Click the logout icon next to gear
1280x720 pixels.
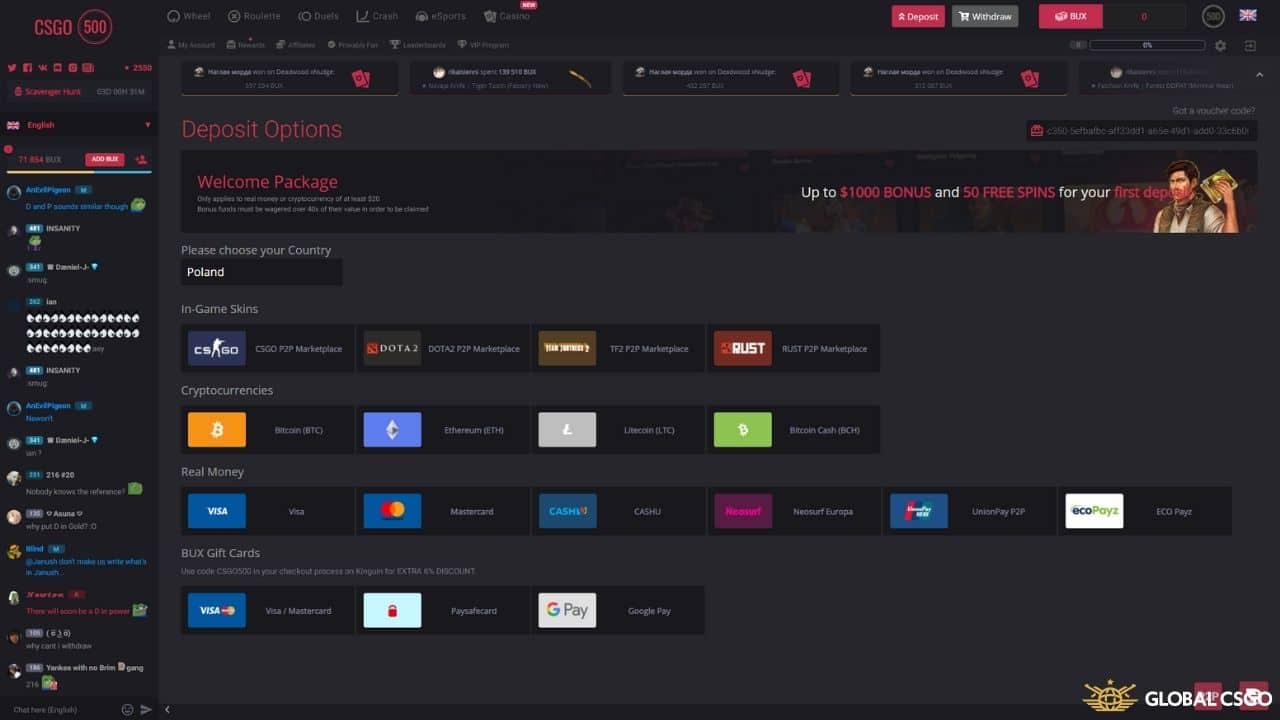coord(1250,45)
